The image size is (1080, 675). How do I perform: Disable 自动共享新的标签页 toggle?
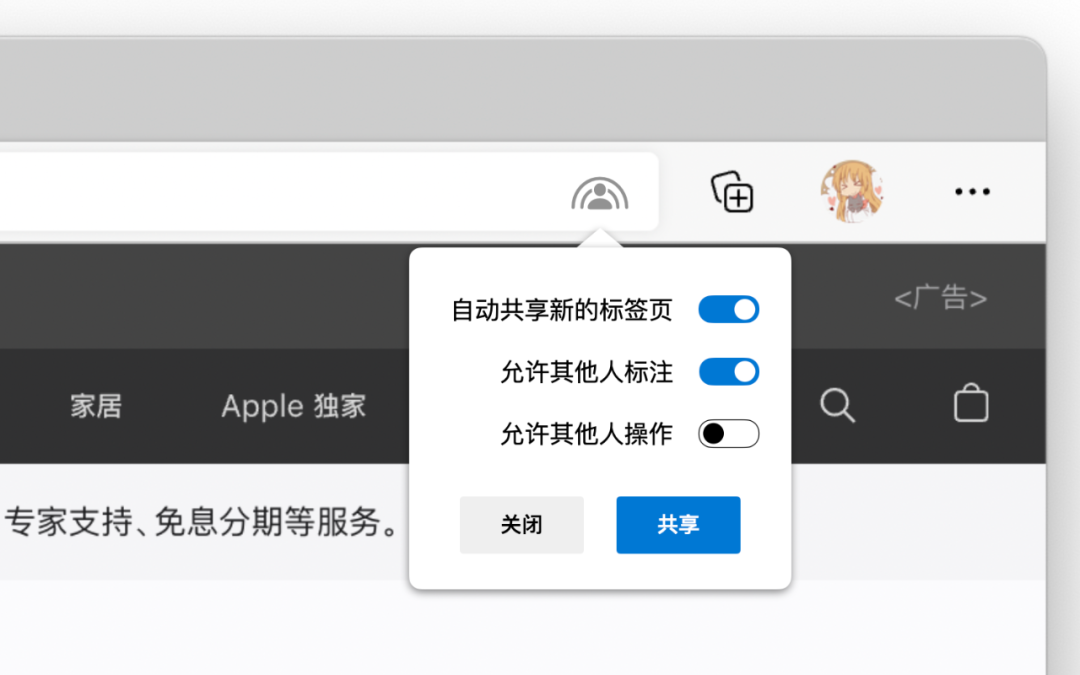pyautogui.click(x=729, y=310)
